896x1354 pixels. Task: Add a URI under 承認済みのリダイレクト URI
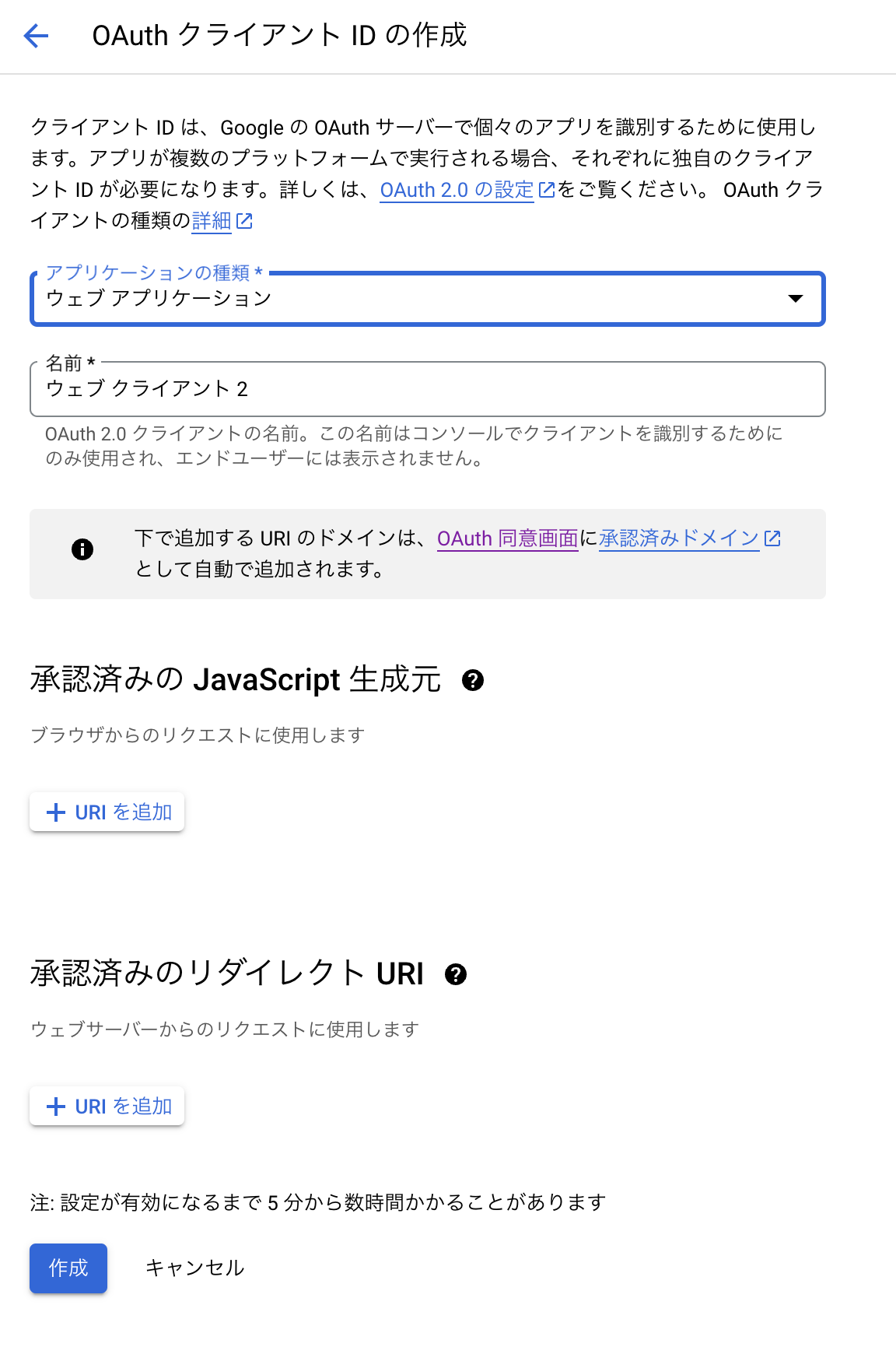[x=107, y=1107]
